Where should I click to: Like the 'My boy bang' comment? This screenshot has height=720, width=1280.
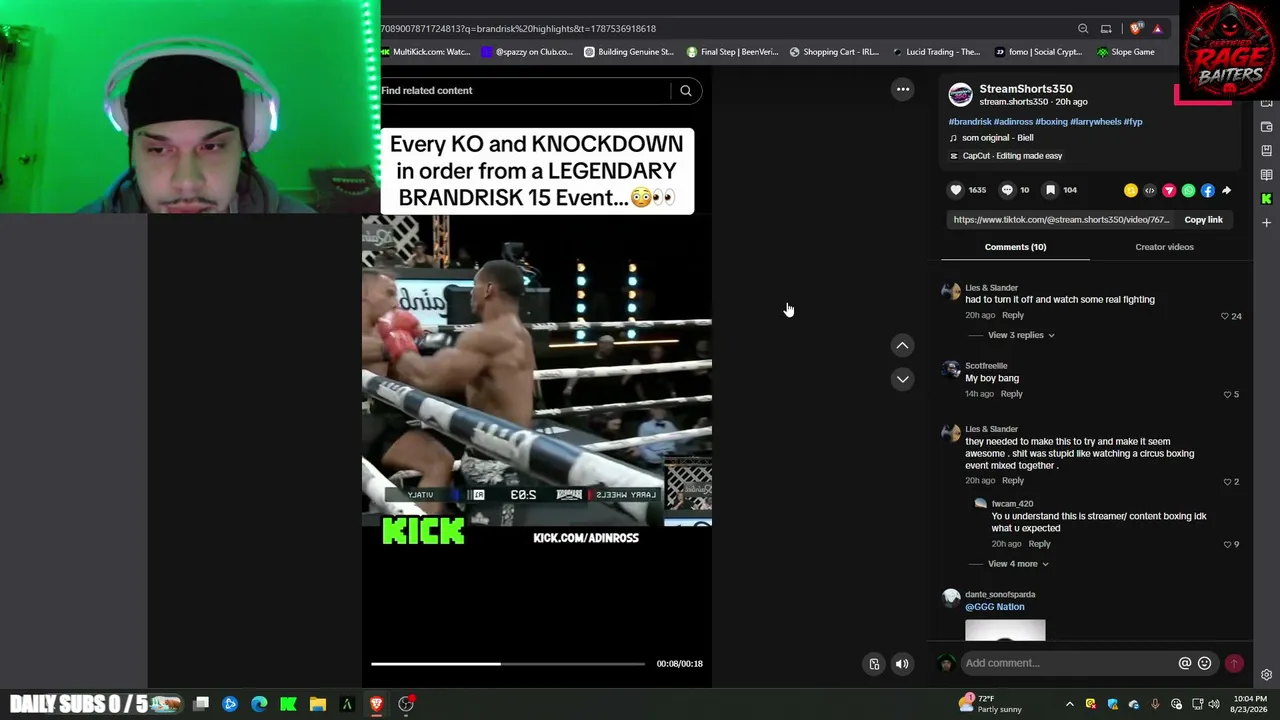click(1227, 395)
